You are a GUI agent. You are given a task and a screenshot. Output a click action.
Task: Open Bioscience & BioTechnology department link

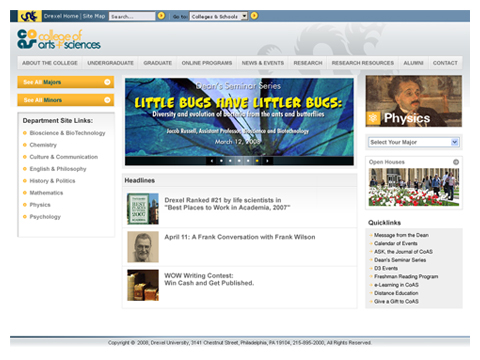(x=67, y=133)
